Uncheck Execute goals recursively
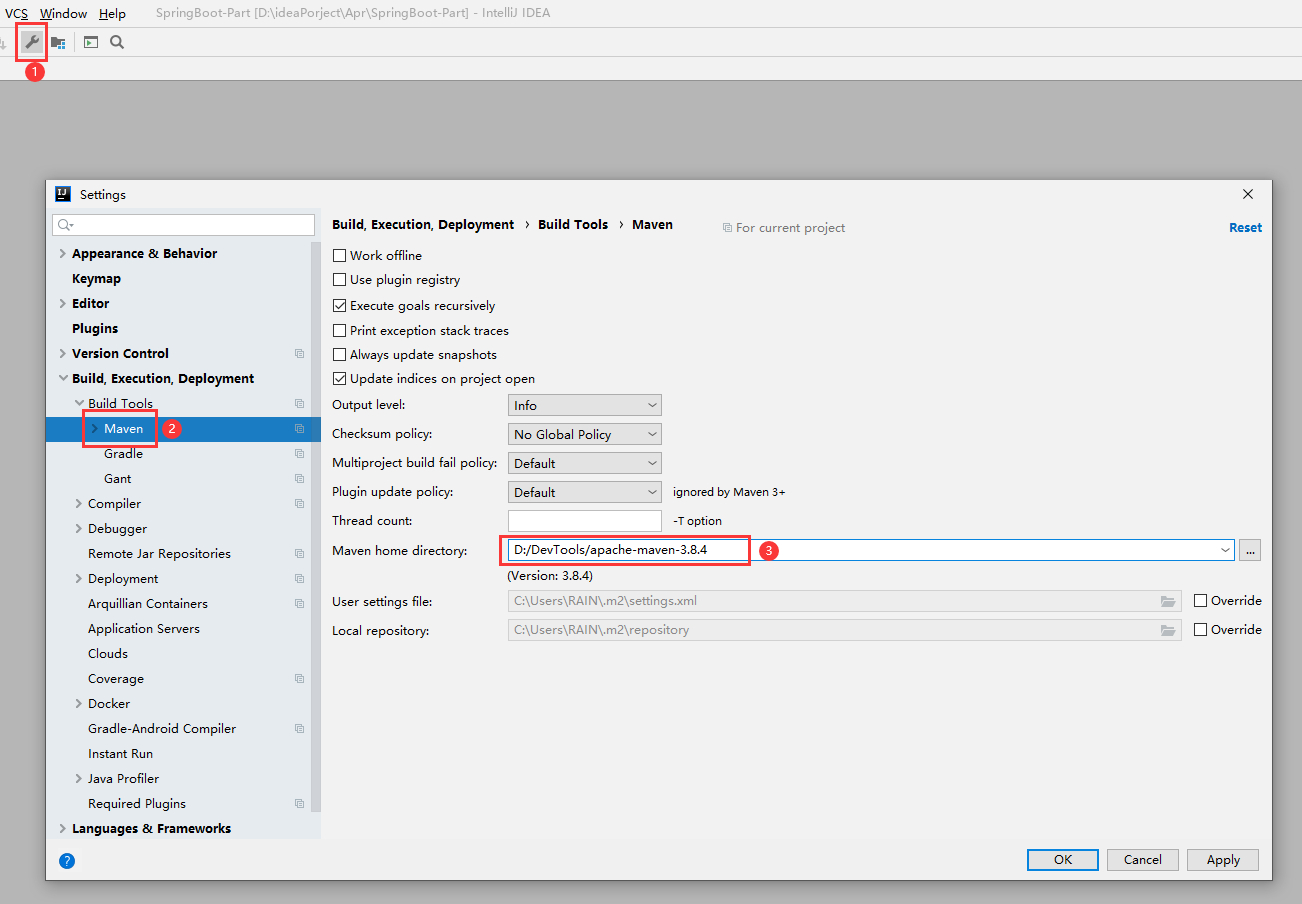 pyautogui.click(x=339, y=305)
